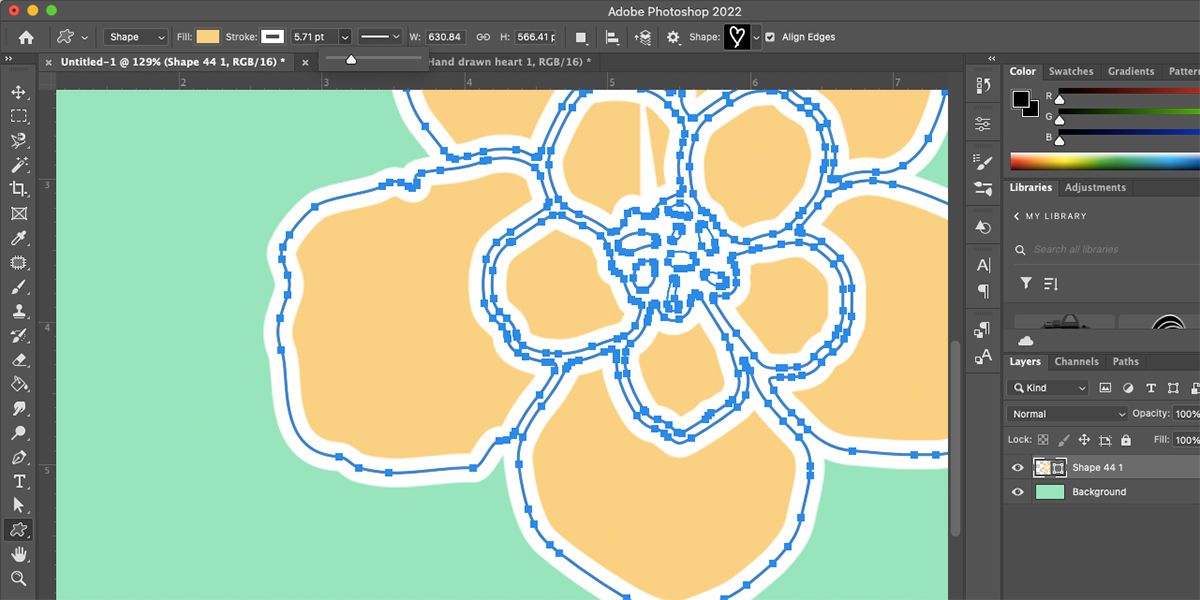1200x600 pixels.
Task: Toggle lock position in Layers panel
Action: 1084,440
